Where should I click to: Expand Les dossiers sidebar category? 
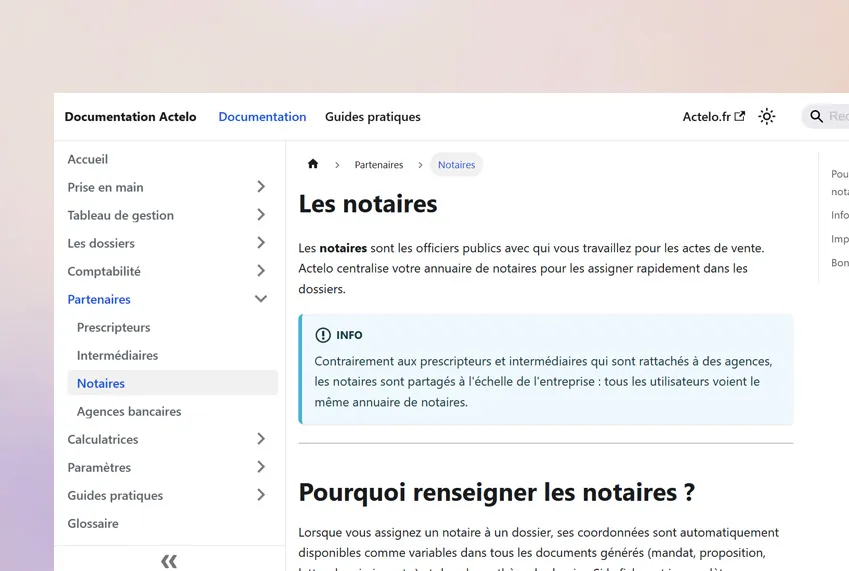click(261, 243)
